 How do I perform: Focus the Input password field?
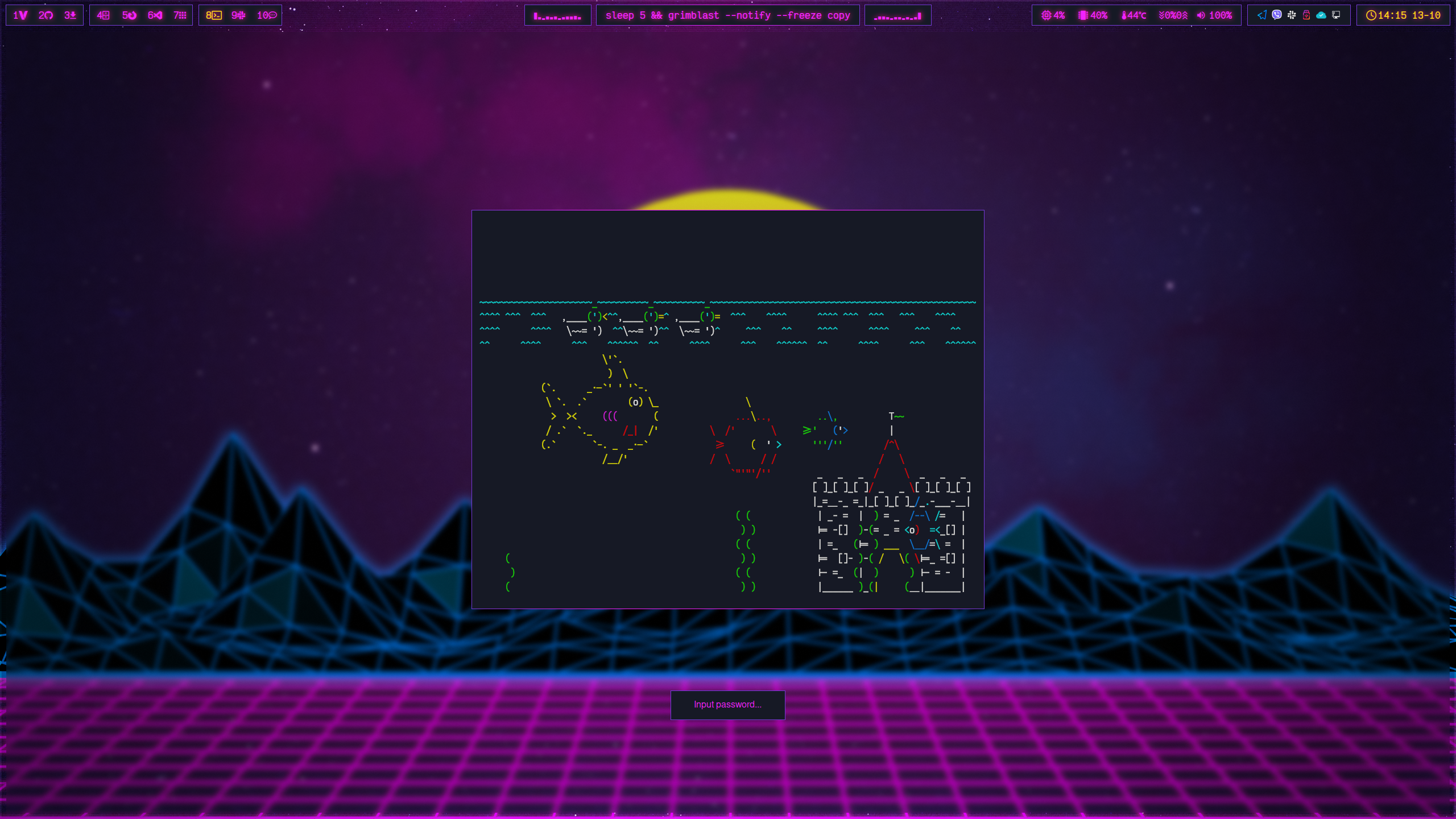tap(727, 705)
